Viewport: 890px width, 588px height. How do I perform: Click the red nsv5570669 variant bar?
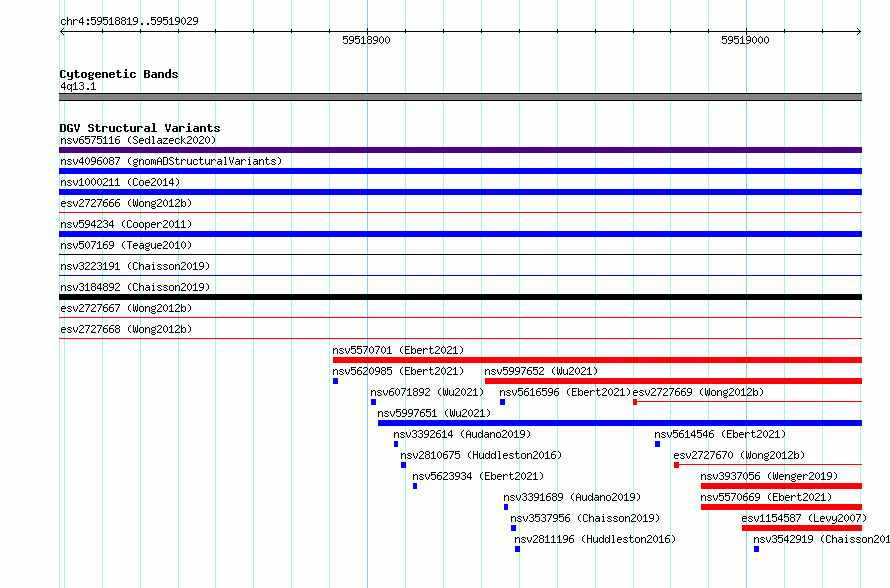(782, 507)
